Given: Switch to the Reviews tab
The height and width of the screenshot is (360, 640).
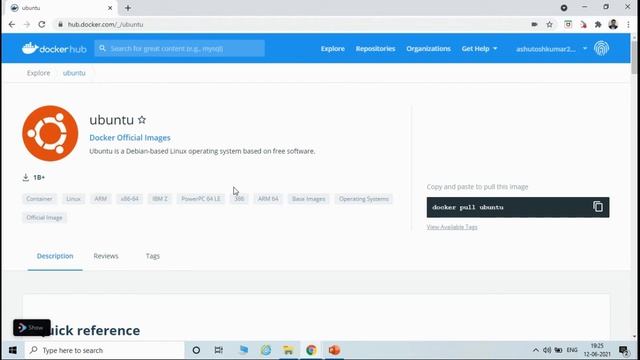Looking at the screenshot, I should (x=106, y=256).
